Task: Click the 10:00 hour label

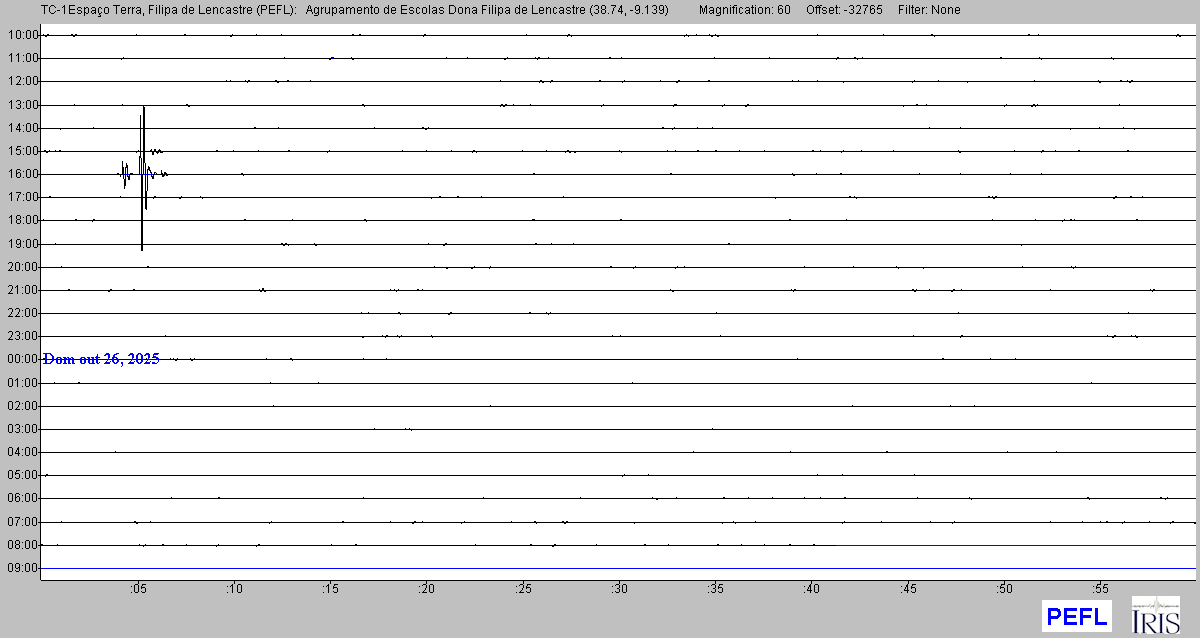Action: 22,35
